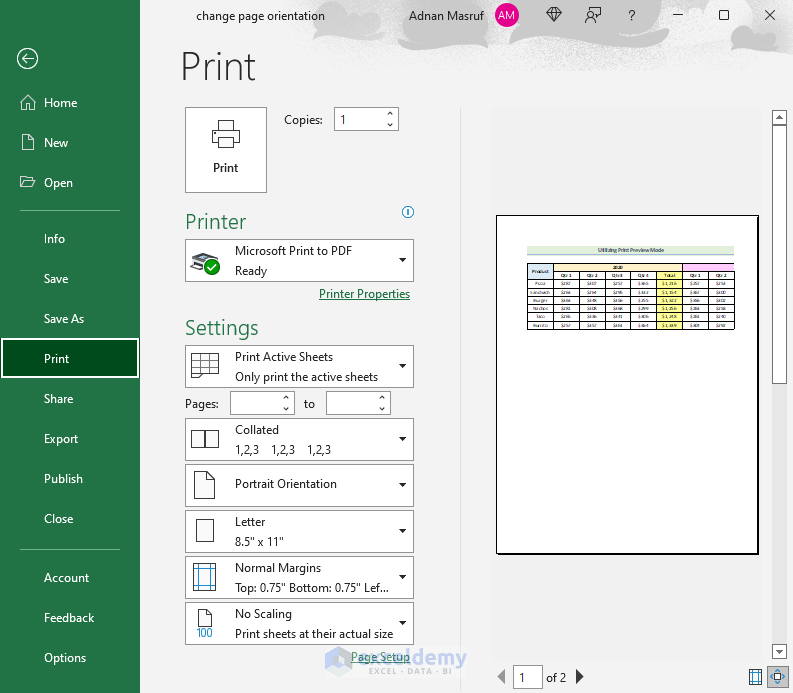The image size is (793, 693).
Task: Click the New document icon in sidebar
Action: [28, 143]
